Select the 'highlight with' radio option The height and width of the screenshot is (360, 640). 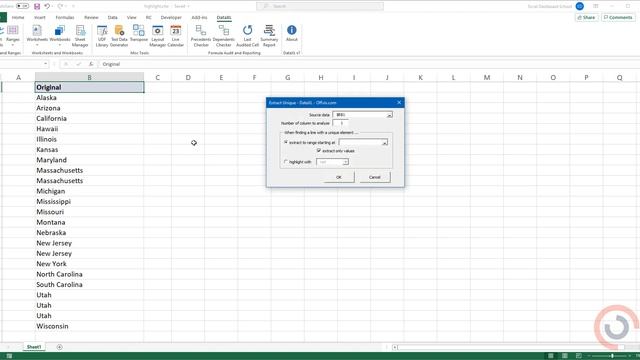coord(286,162)
